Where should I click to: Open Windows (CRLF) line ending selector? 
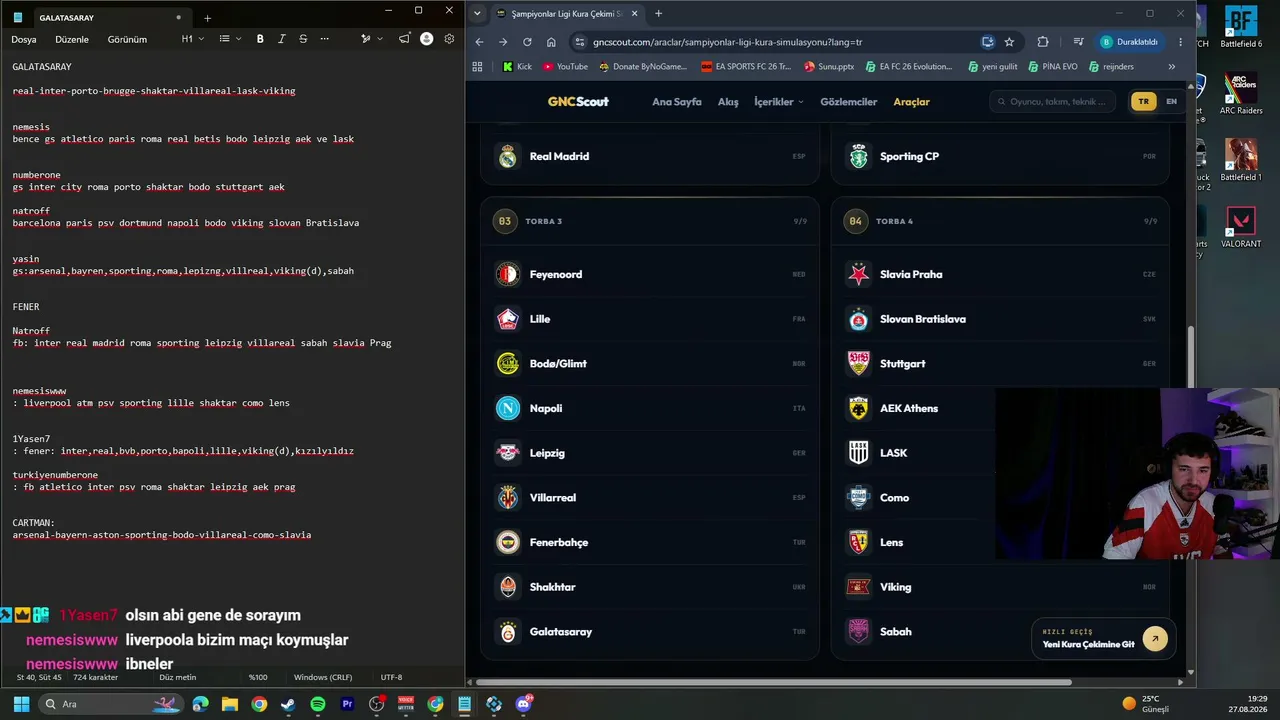point(323,677)
